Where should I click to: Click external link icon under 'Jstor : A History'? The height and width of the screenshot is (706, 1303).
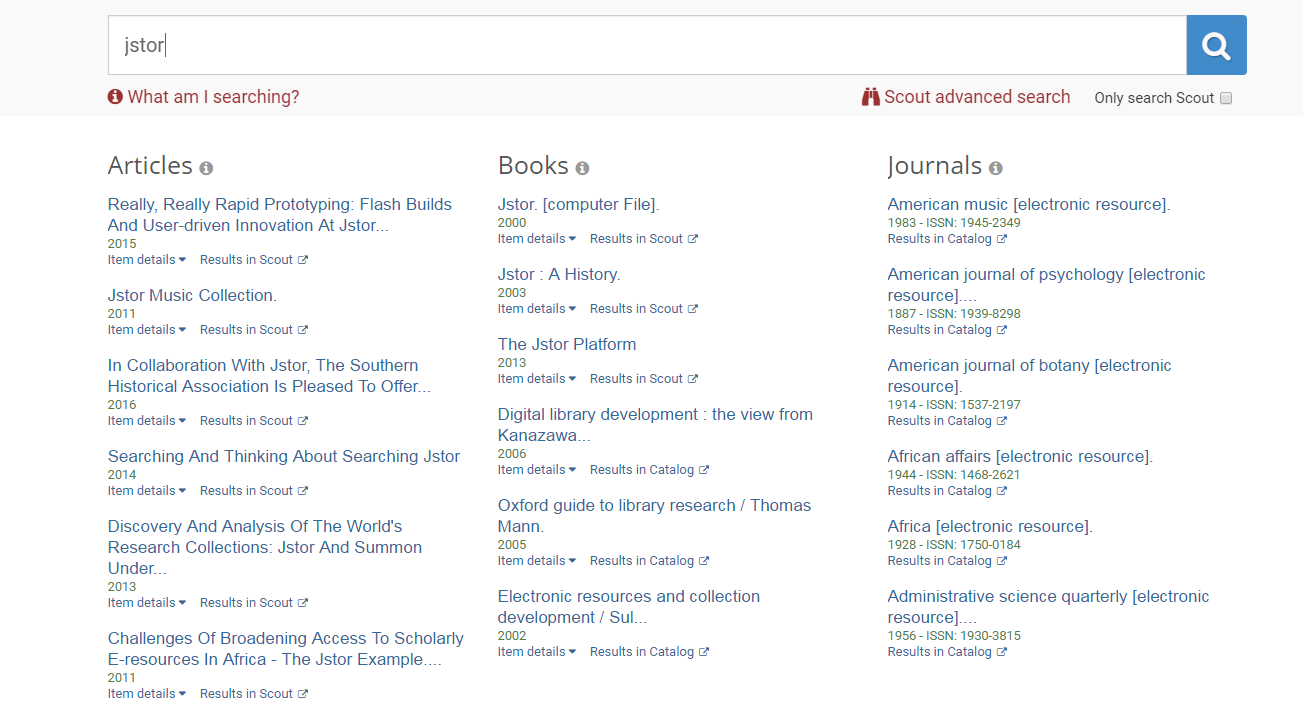(x=693, y=309)
